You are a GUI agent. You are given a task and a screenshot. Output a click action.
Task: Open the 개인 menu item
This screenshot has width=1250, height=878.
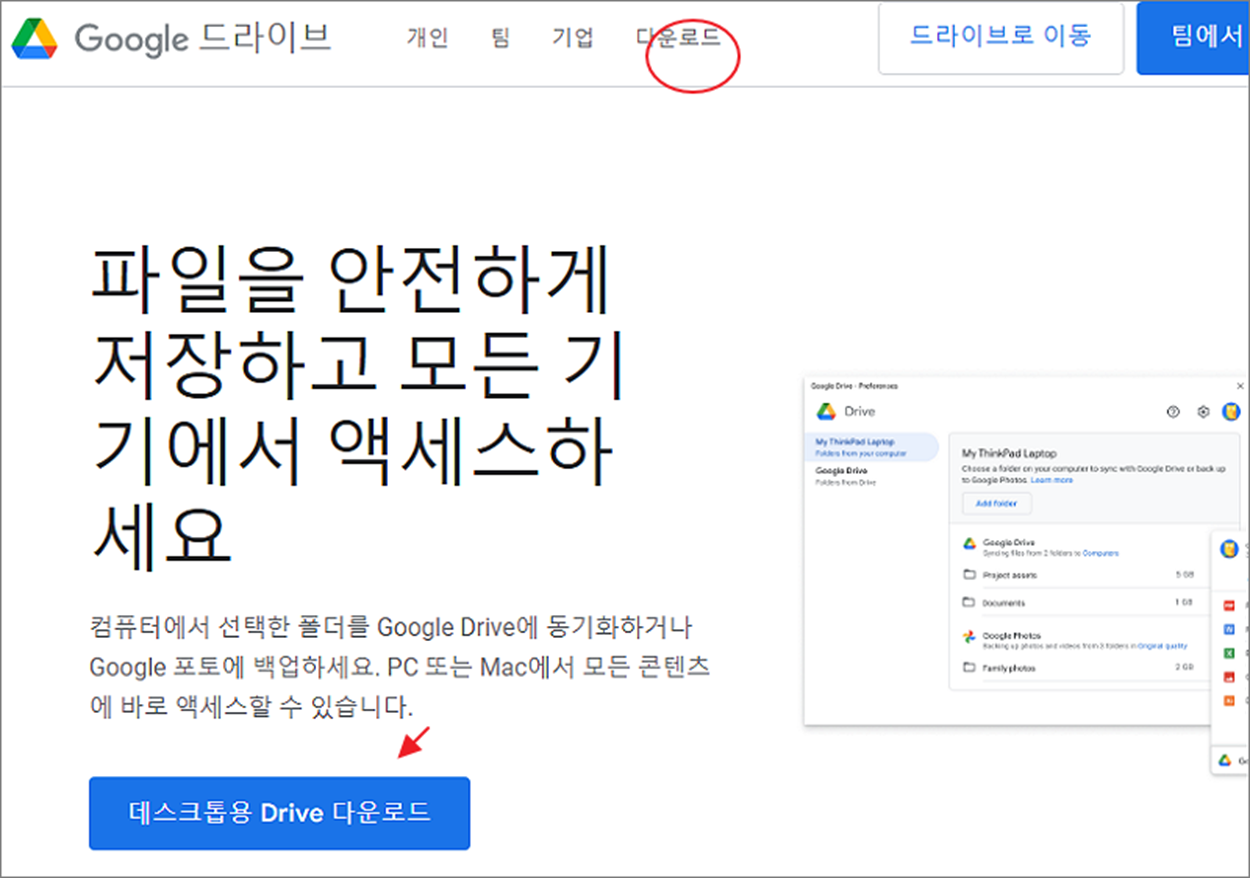[x=427, y=38]
